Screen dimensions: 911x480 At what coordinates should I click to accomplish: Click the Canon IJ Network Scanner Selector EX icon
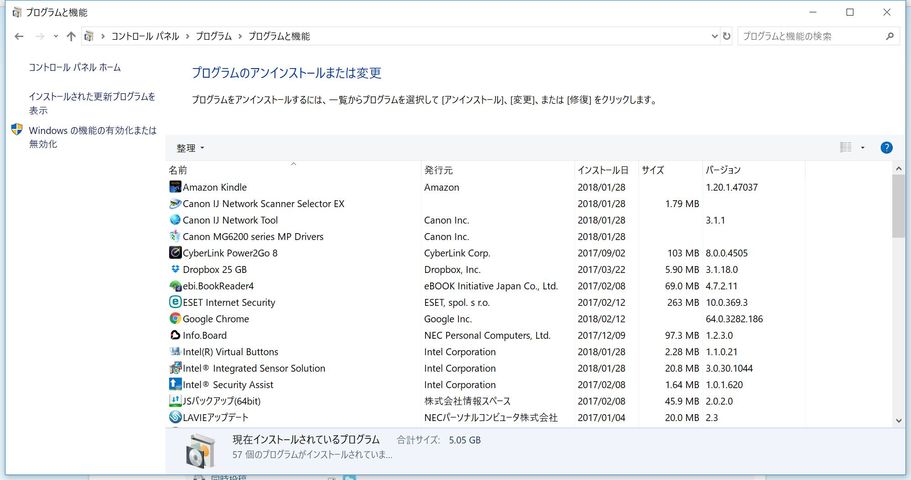coord(175,203)
